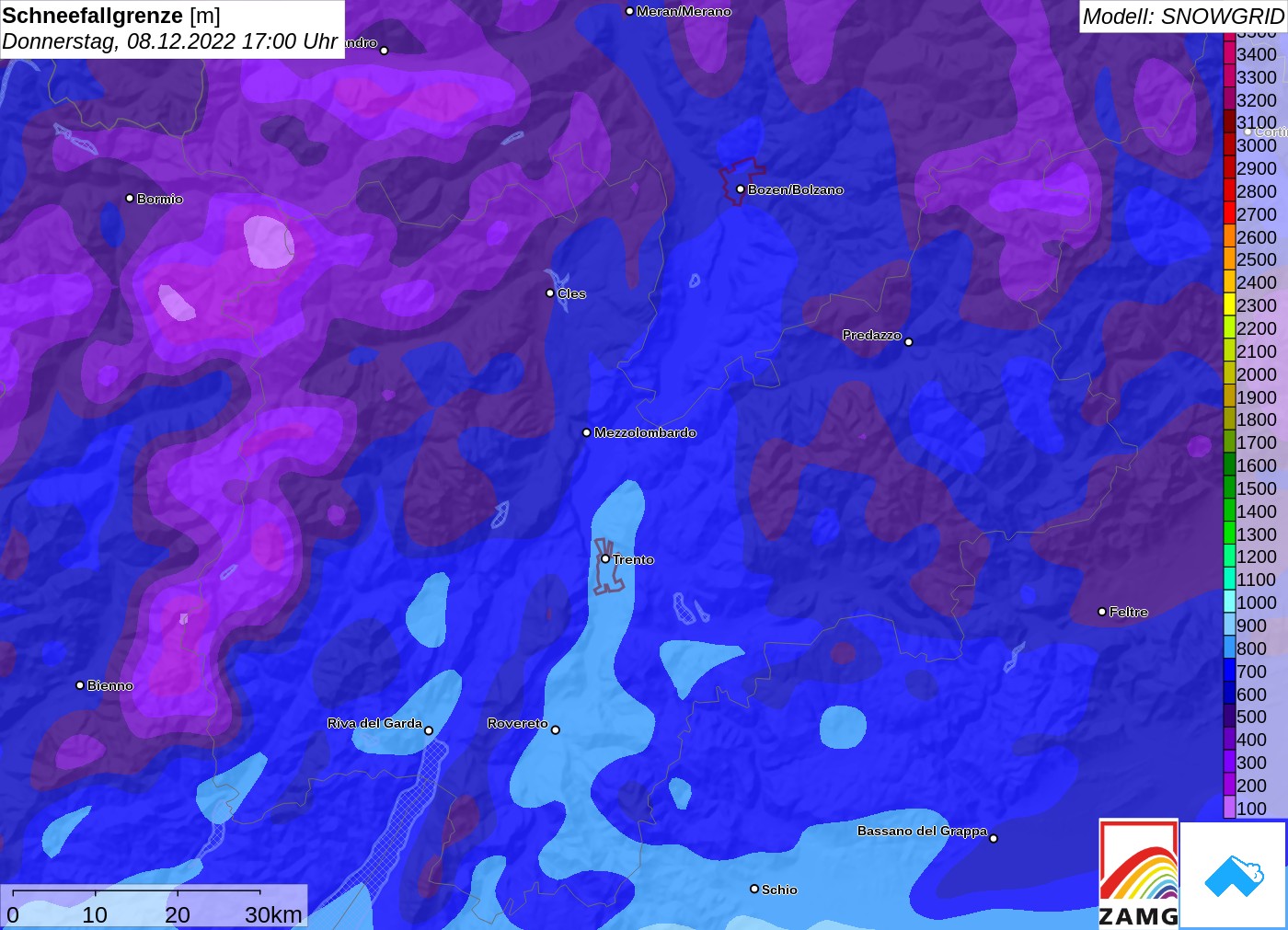Screen dimensions: 1288x930
Task: Click the 2000 legend color swatch
Action: (x=1229, y=373)
